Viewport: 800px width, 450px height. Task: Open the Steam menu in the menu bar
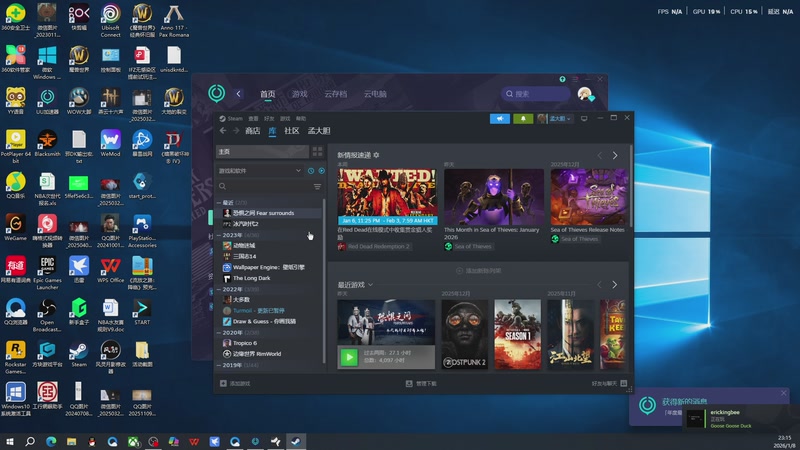point(235,118)
